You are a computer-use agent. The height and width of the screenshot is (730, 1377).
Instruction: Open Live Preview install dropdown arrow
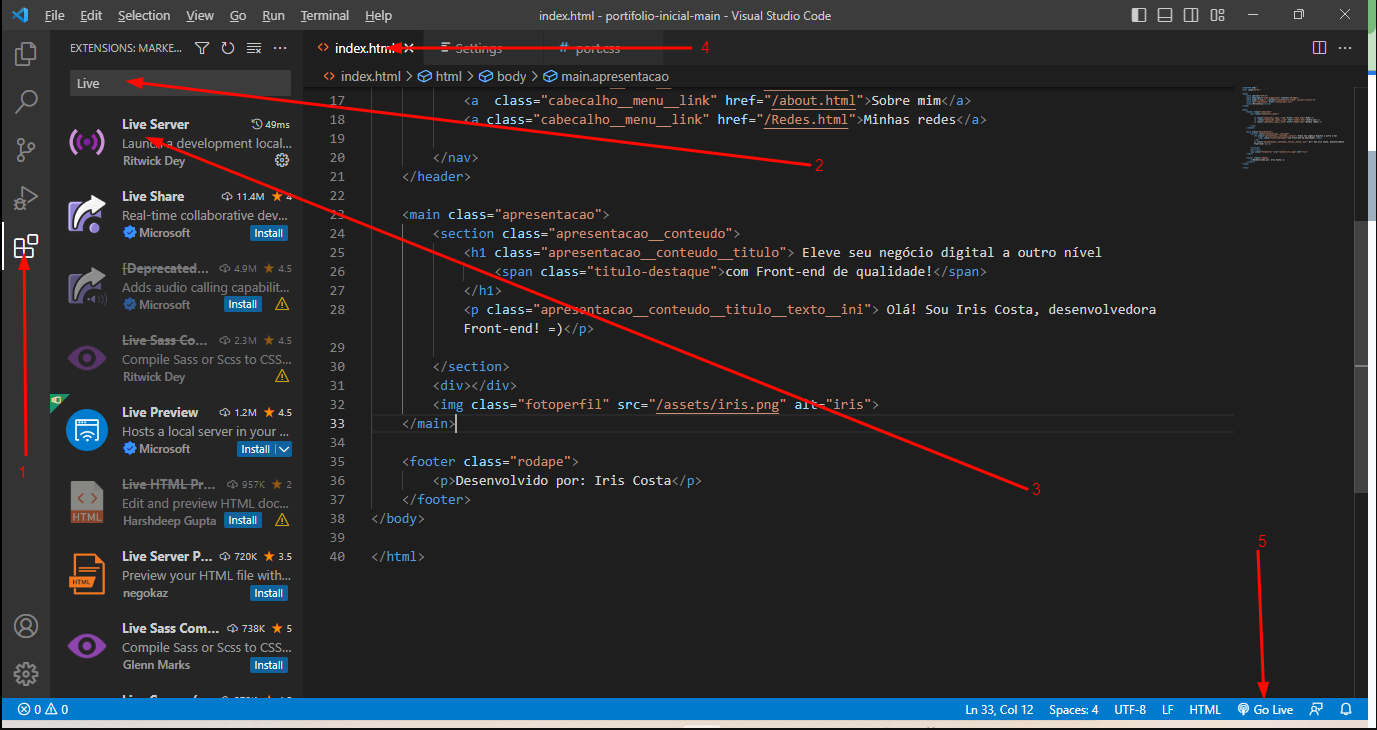(x=283, y=449)
